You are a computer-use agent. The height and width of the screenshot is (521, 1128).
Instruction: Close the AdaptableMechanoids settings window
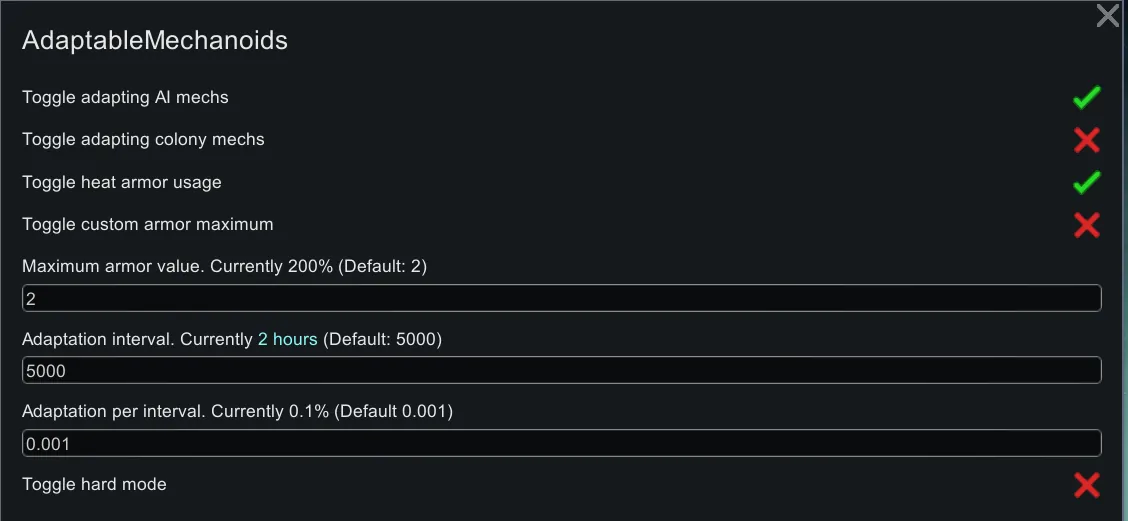pos(1107,16)
